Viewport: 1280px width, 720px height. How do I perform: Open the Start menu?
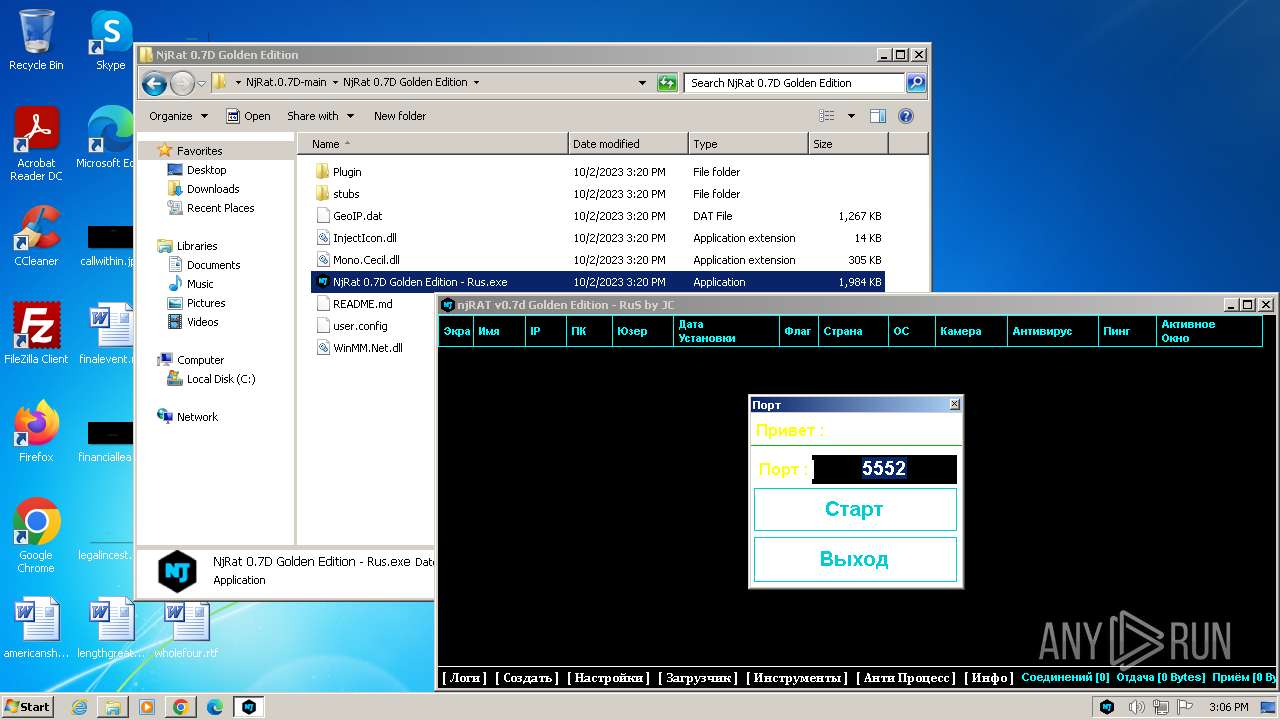click(27, 707)
